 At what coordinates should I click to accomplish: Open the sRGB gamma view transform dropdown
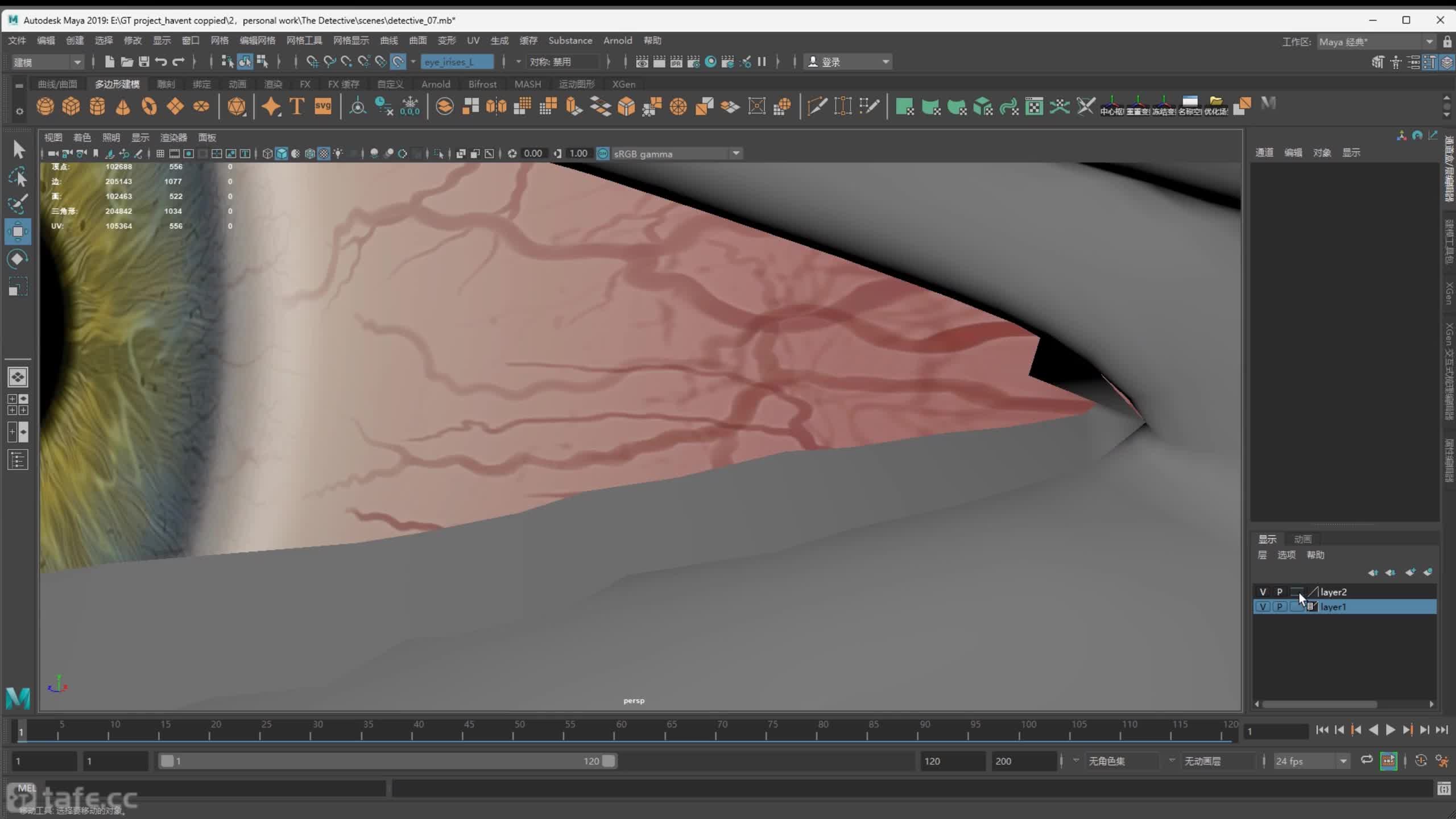(x=677, y=154)
